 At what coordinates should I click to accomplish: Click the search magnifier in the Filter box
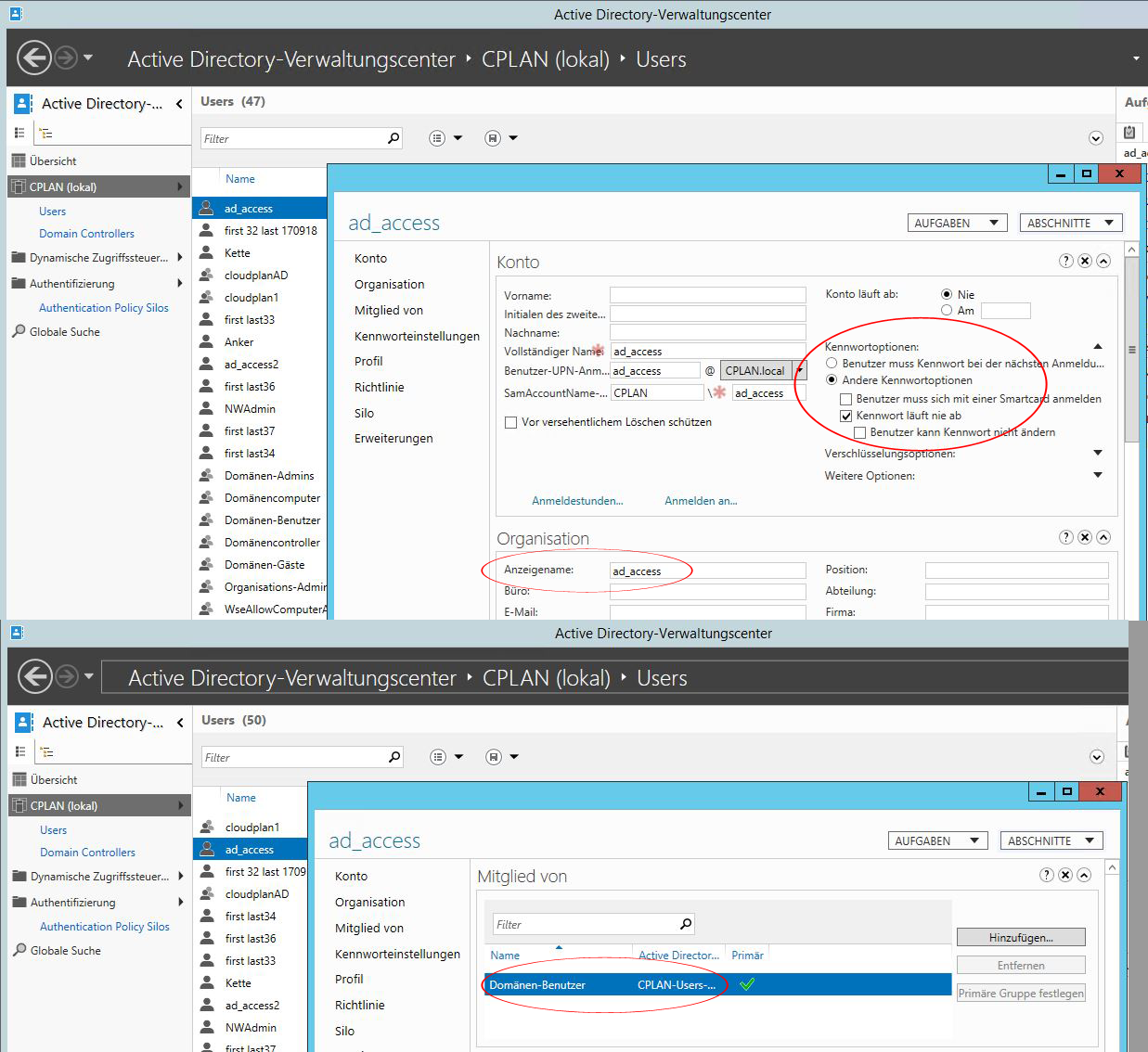(393, 137)
